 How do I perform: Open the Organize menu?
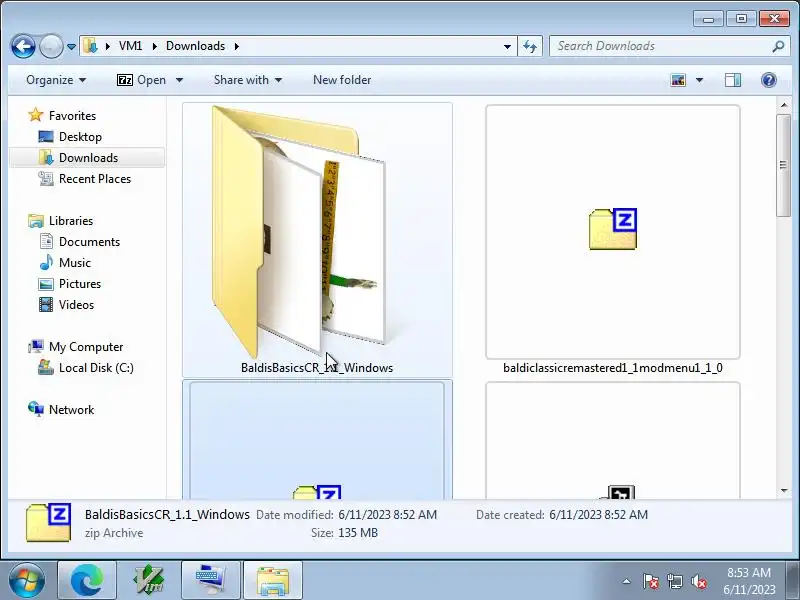56,80
